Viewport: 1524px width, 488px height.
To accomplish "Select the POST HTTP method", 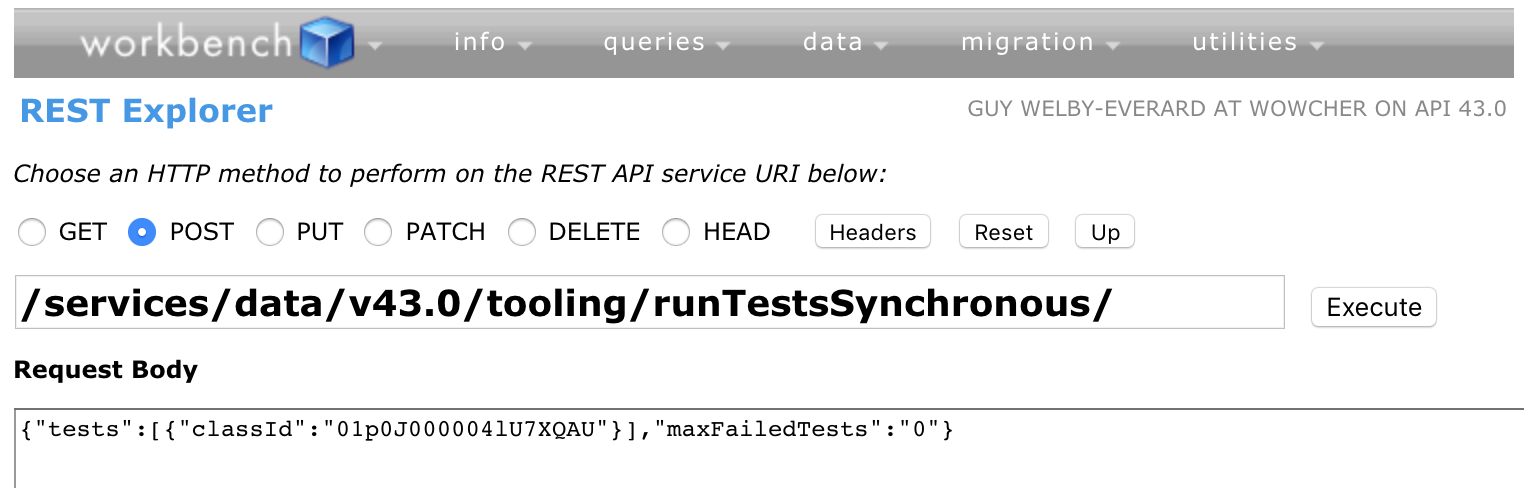I will point(142,233).
